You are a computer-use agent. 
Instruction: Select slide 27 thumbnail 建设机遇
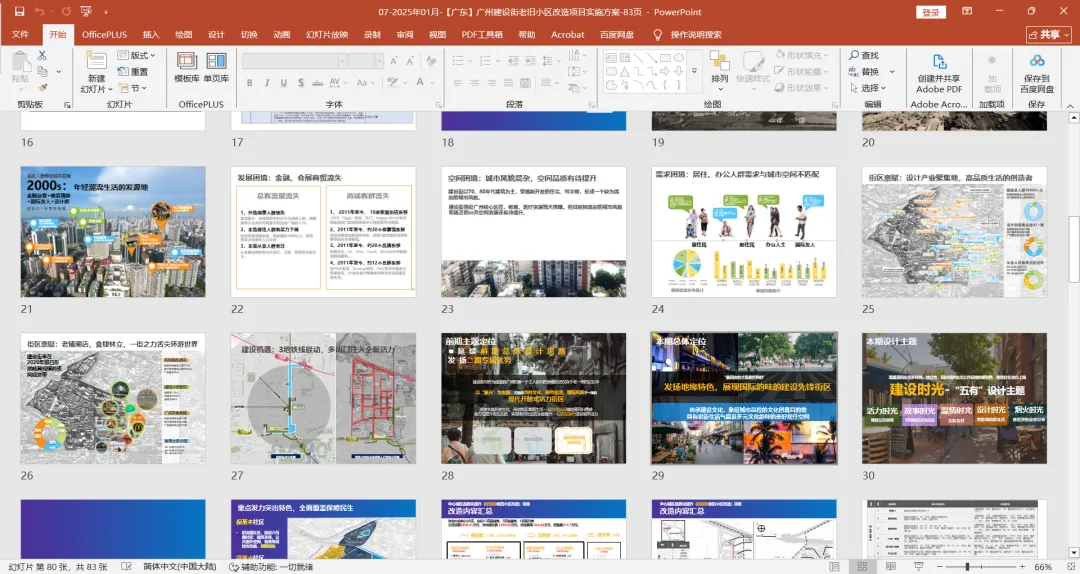(x=323, y=398)
